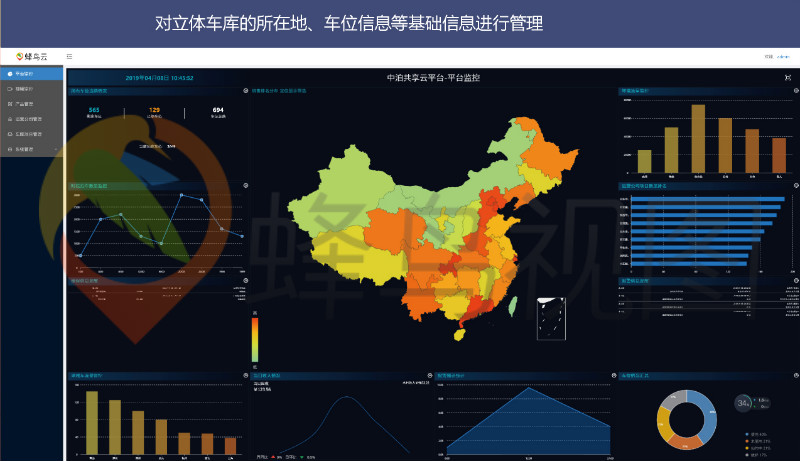The image size is (800, 461).
Task: Expand the last sidebar item's arrow
Action: 56,149
